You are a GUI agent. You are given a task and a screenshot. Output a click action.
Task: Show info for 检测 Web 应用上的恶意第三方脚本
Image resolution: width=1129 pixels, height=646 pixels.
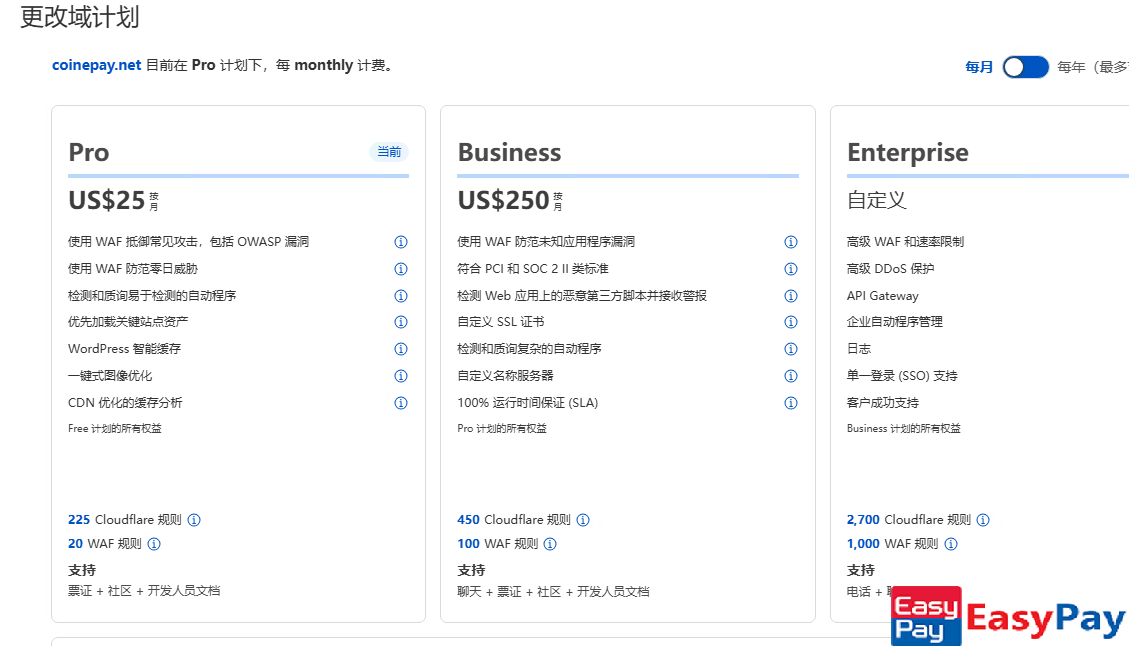point(791,296)
